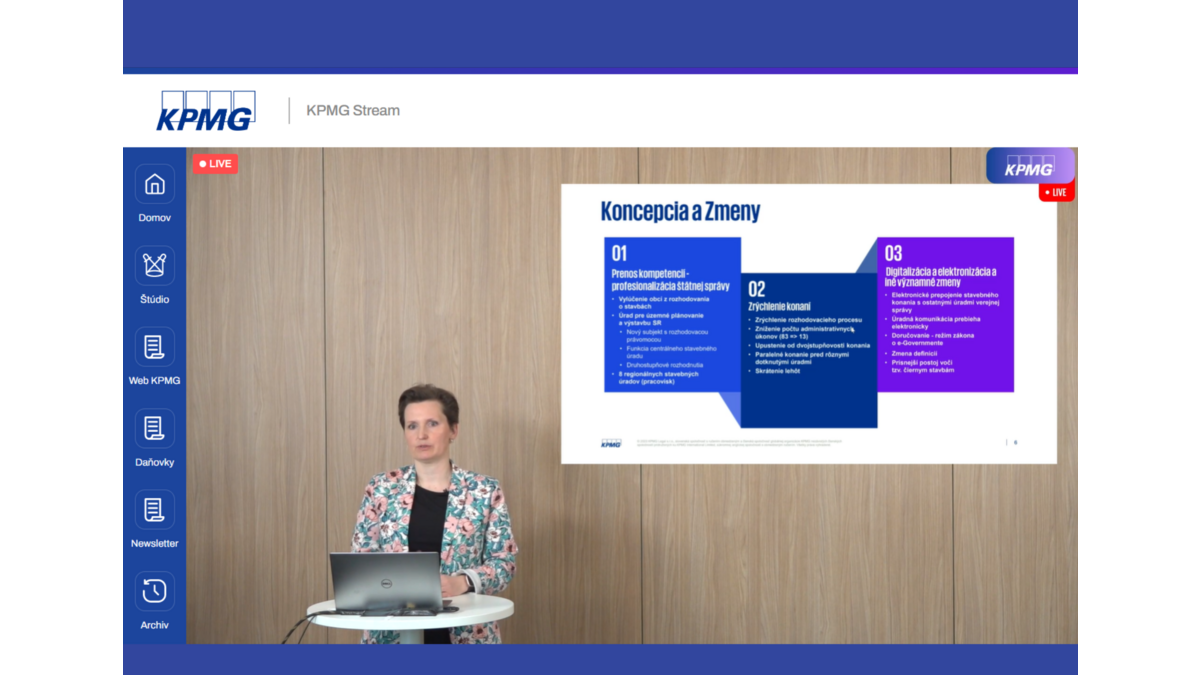Open the Štúdio section icon
The image size is (1200, 675).
pos(154,266)
